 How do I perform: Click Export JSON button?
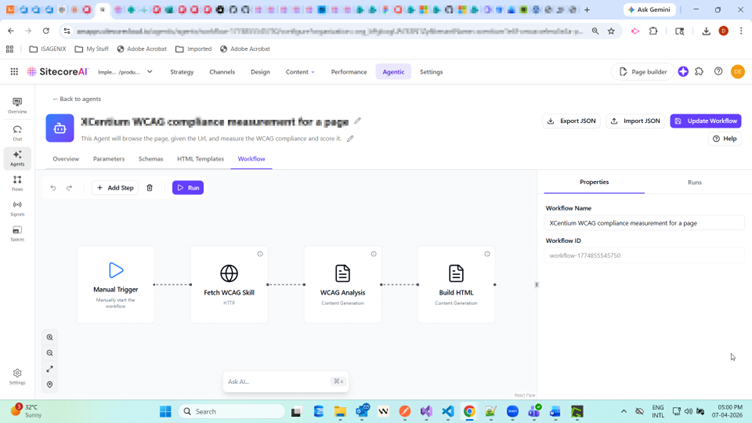pyautogui.click(x=572, y=121)
